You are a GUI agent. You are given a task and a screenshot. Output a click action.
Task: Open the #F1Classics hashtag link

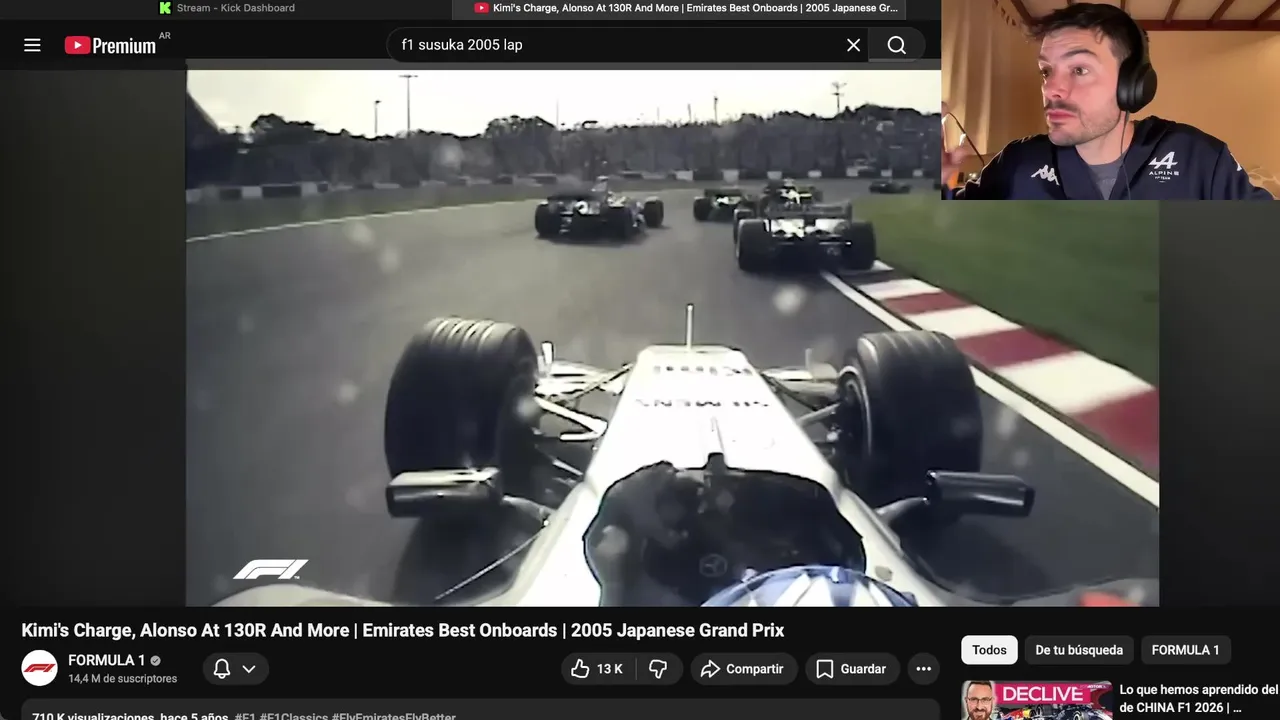tap(294, 716)
